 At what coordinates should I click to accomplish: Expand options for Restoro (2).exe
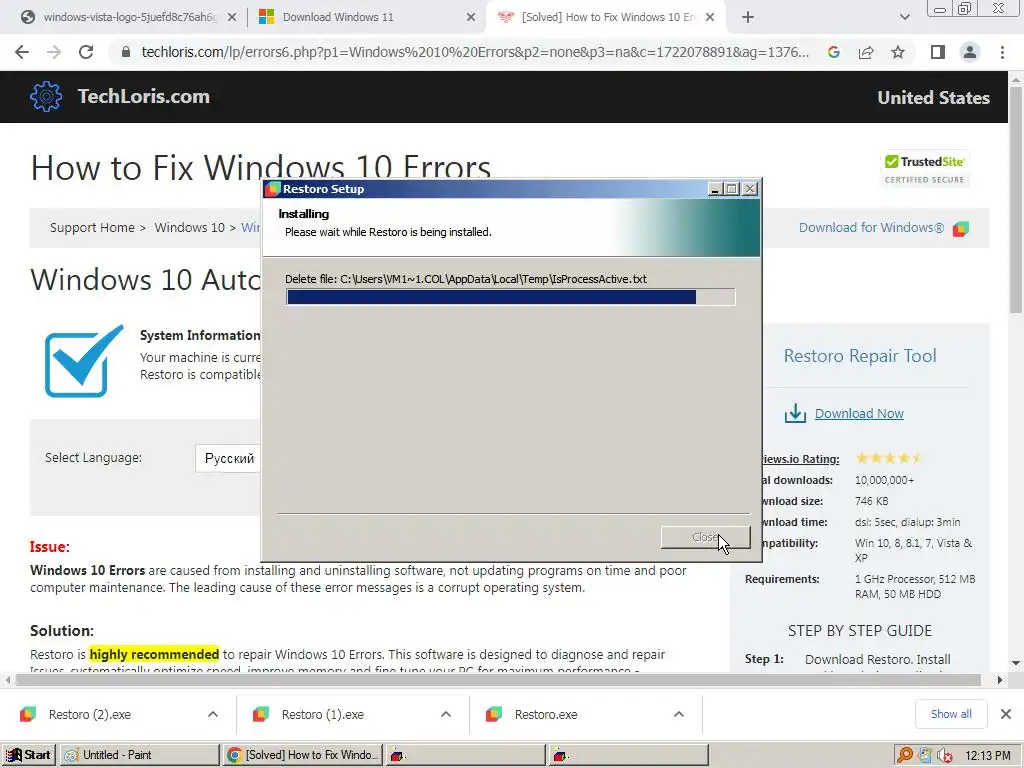click(x=213, y=714)
